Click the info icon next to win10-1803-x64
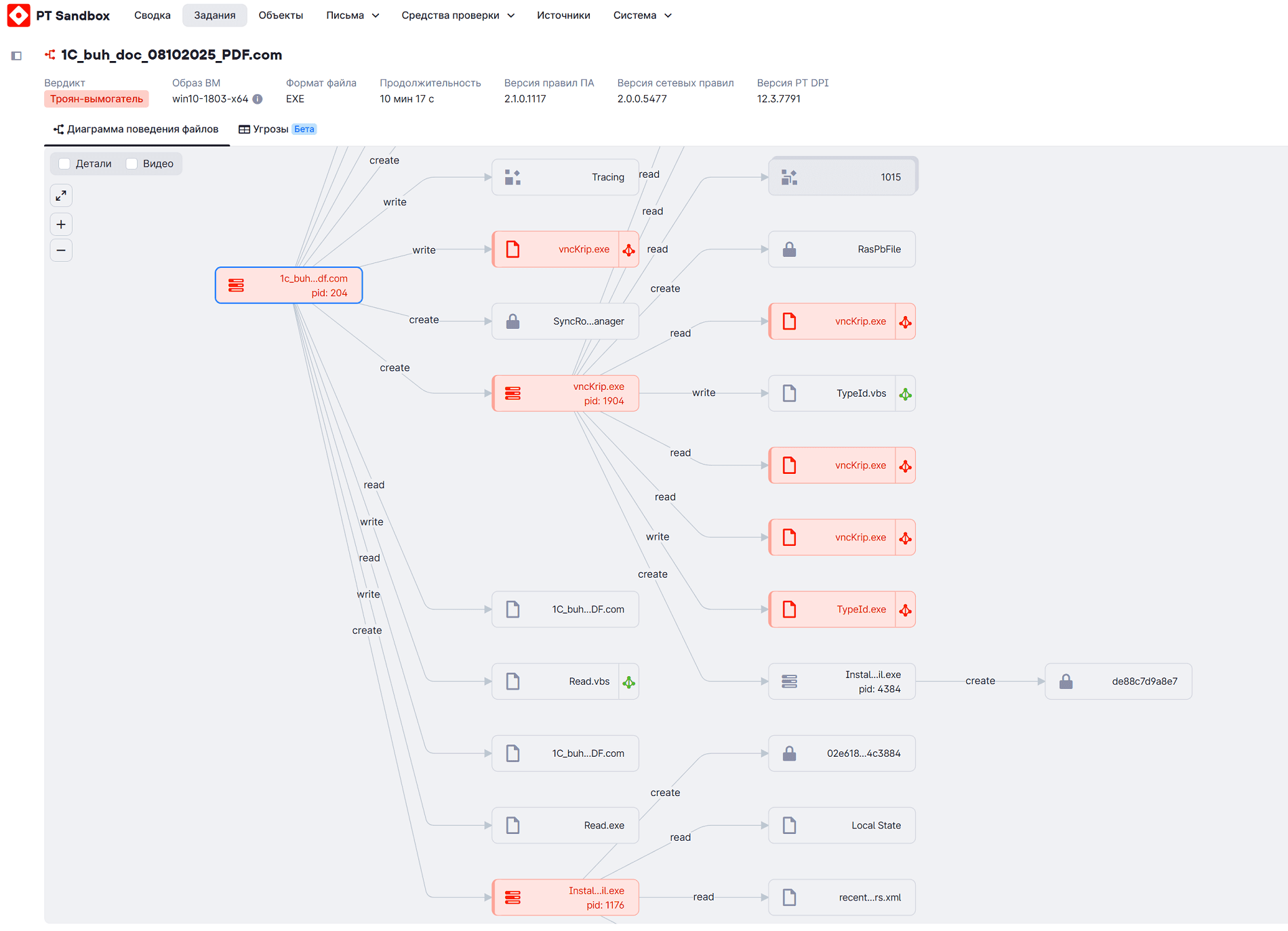This screenshot has height=931, width=1288. [258, 99]
